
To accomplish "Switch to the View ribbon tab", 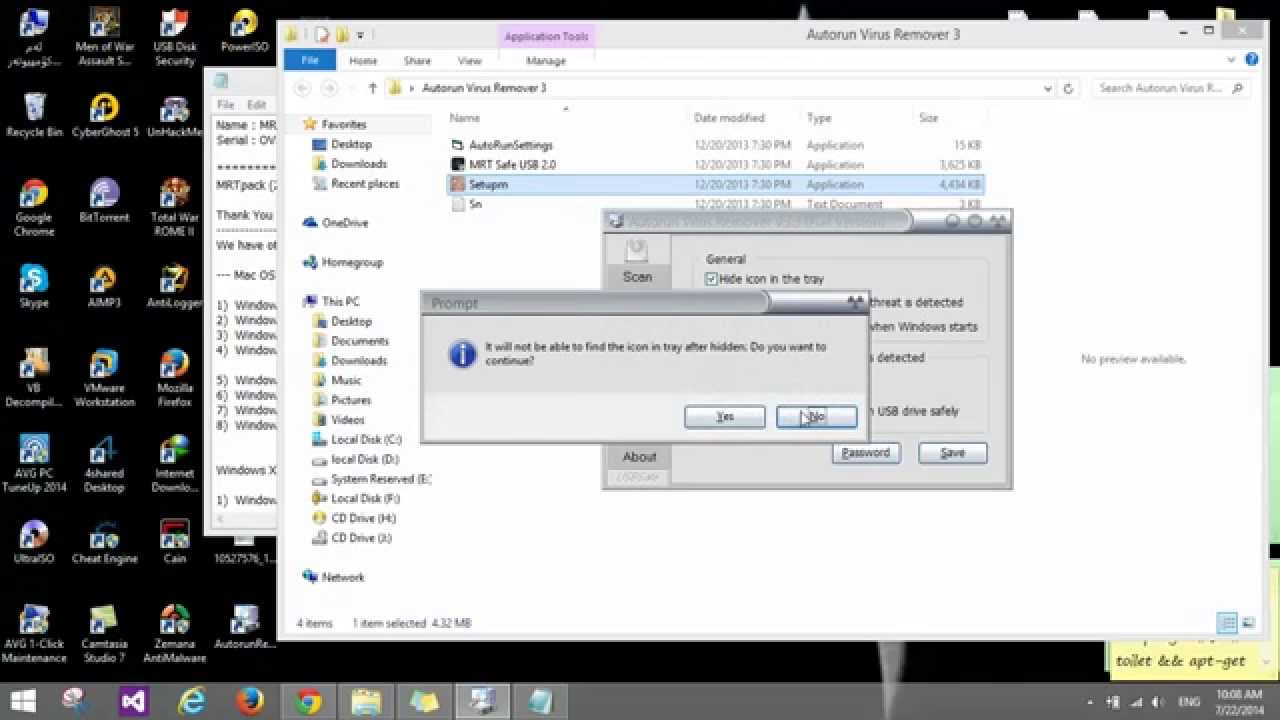I will coord(469,61).
